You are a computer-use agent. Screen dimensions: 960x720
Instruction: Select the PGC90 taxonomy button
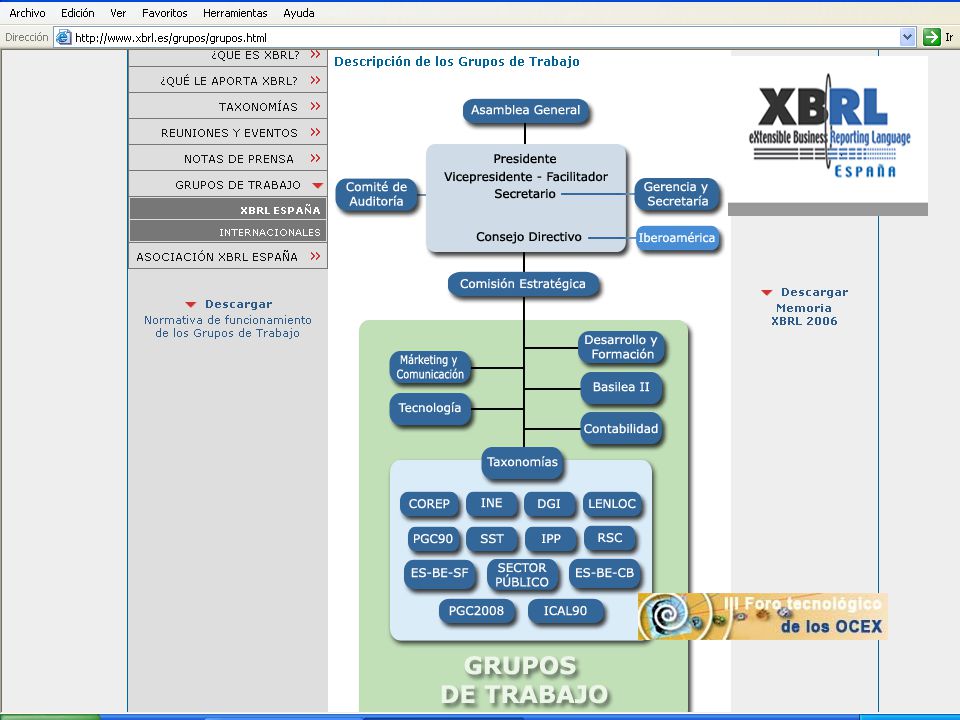click(433, 539)
